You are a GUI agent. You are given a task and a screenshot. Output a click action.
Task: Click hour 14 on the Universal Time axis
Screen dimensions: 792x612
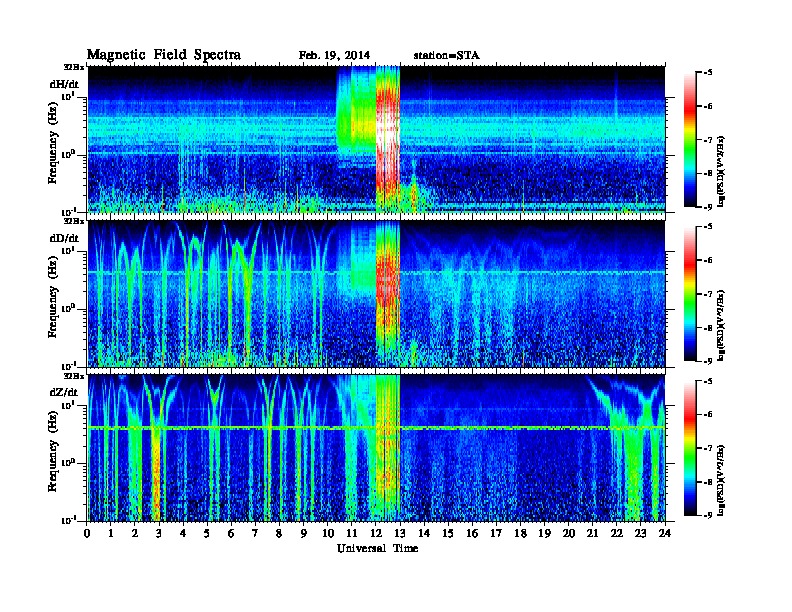(x=424, y=534)
